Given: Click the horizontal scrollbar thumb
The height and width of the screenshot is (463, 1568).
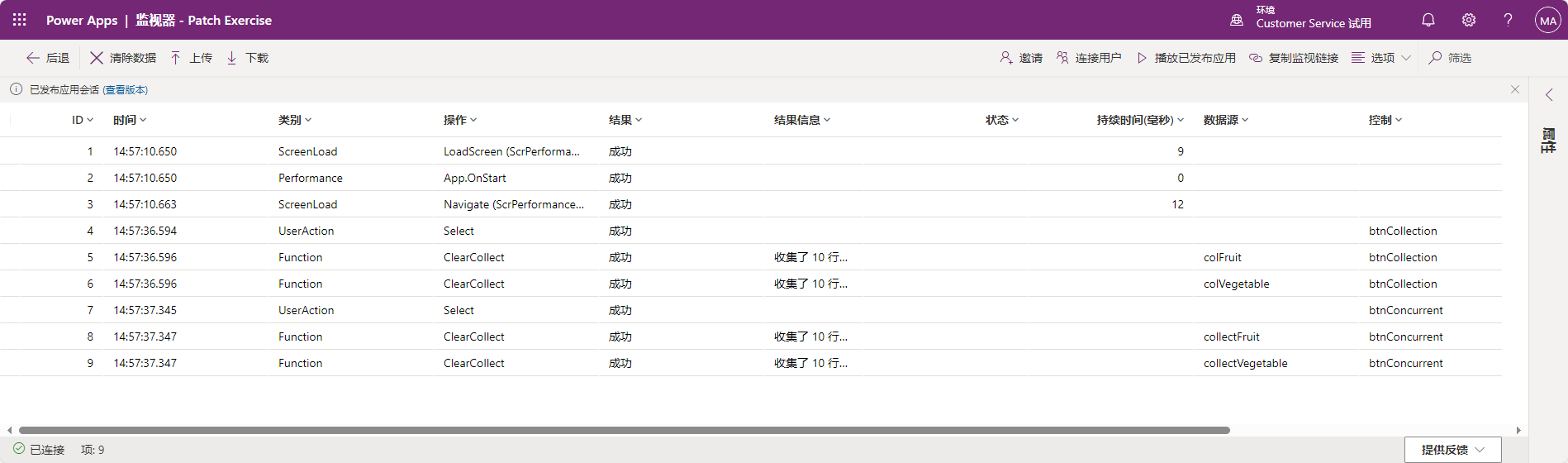Looking at the screenshot, I should click(x=624, y=430).
